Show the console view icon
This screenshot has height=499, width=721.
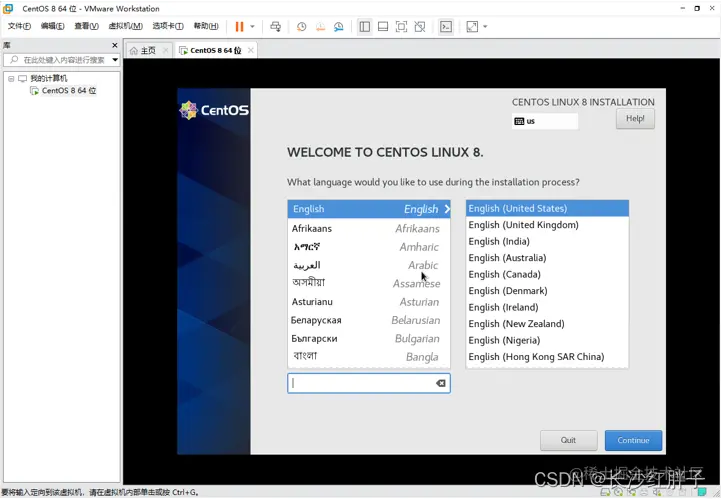[446, 27]
